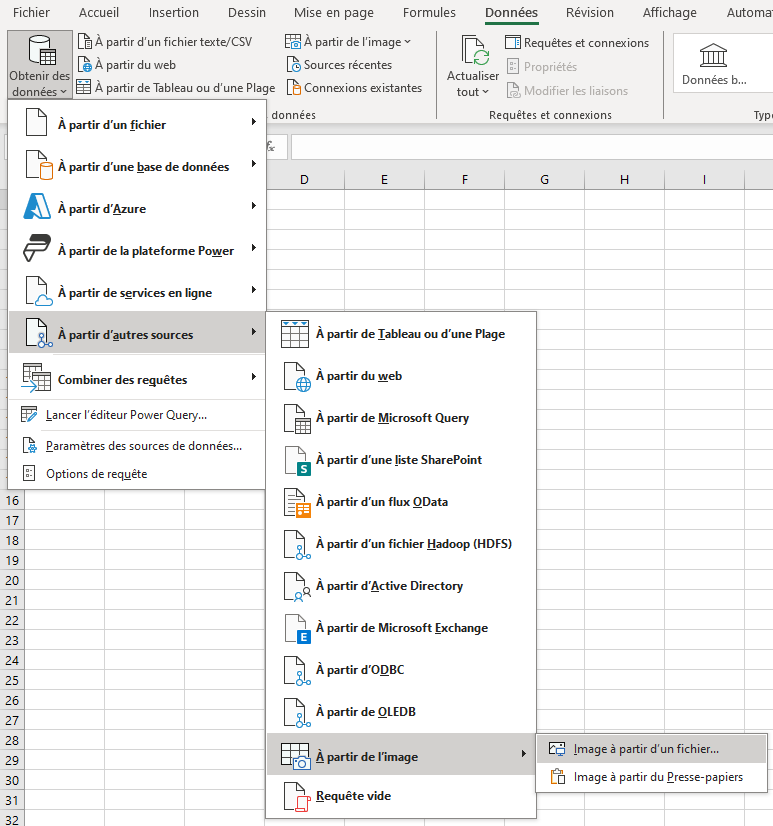Expand À partir d'une base de données arrow
Screen dimensions: 773x826
coord(253,164)
